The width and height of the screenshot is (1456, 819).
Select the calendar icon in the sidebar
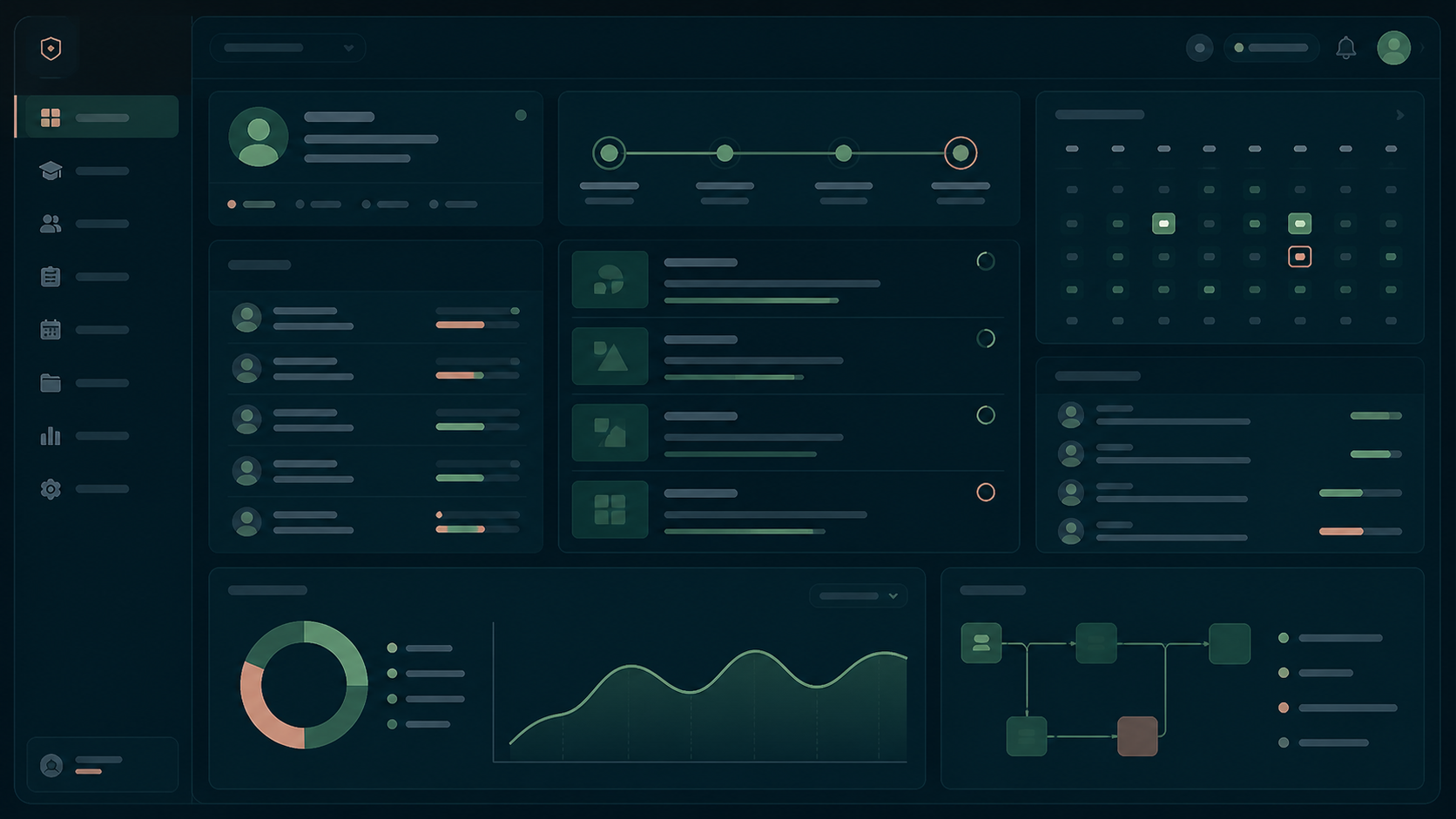point(51,330)
